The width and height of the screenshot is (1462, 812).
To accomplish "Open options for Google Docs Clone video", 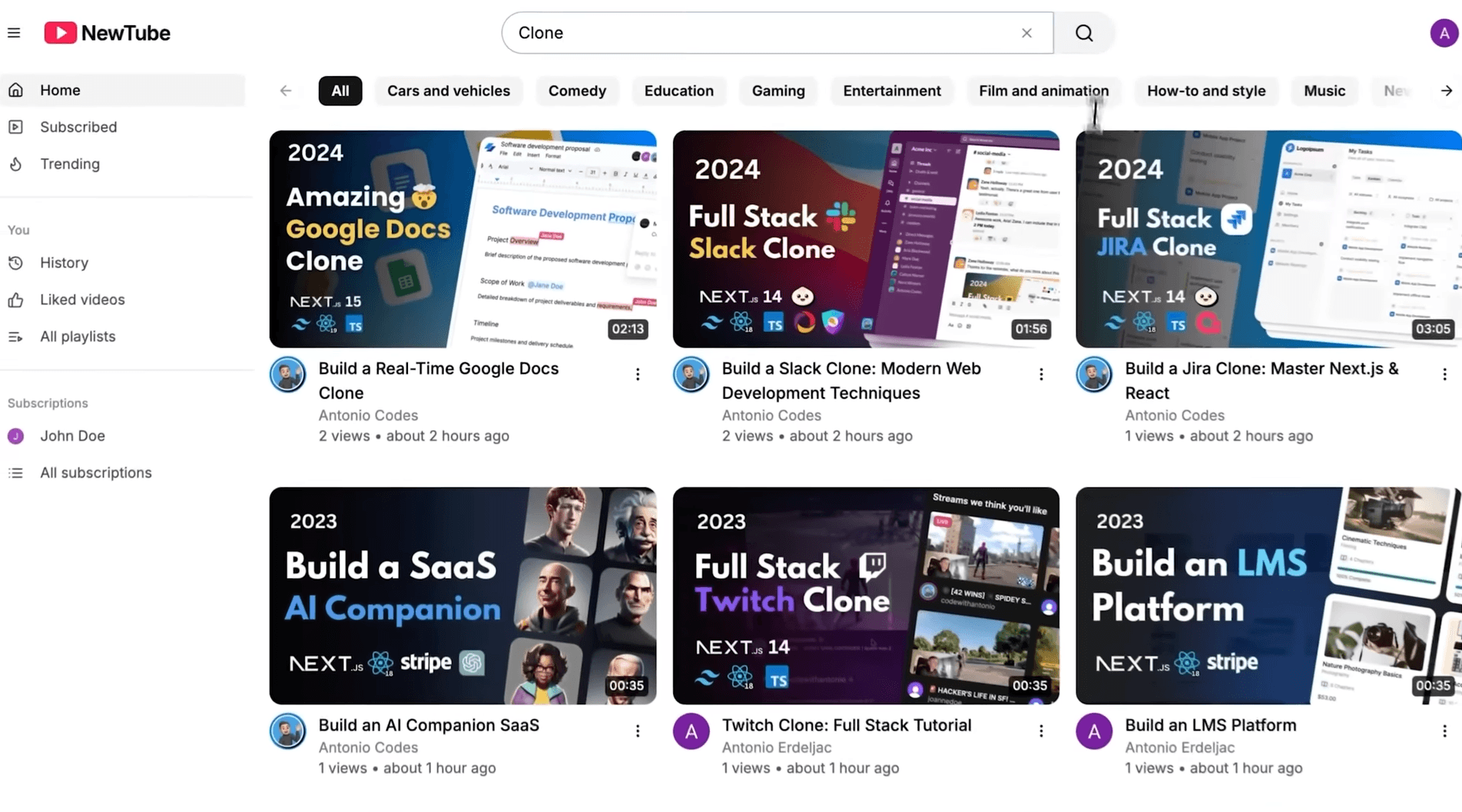I will (637, 374).
